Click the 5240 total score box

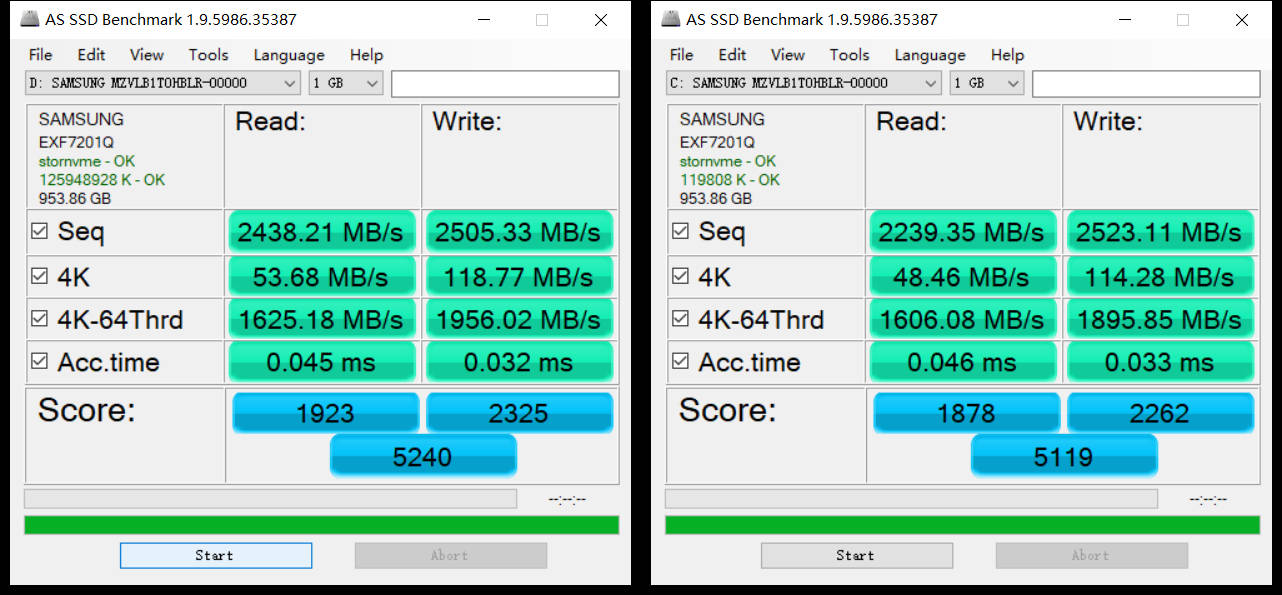pos(423,456)
